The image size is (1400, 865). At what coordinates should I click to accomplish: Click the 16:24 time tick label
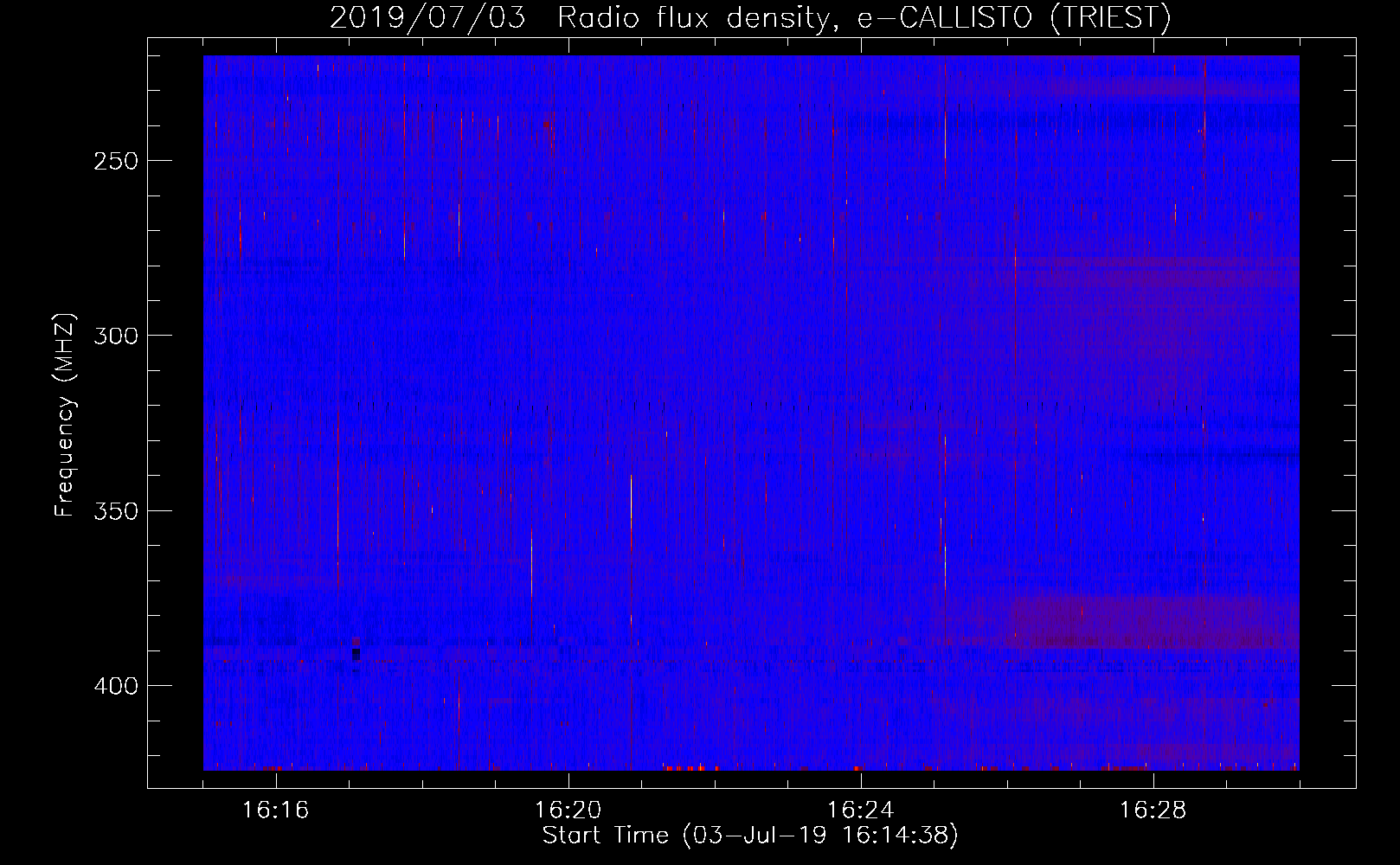(860, 811)
